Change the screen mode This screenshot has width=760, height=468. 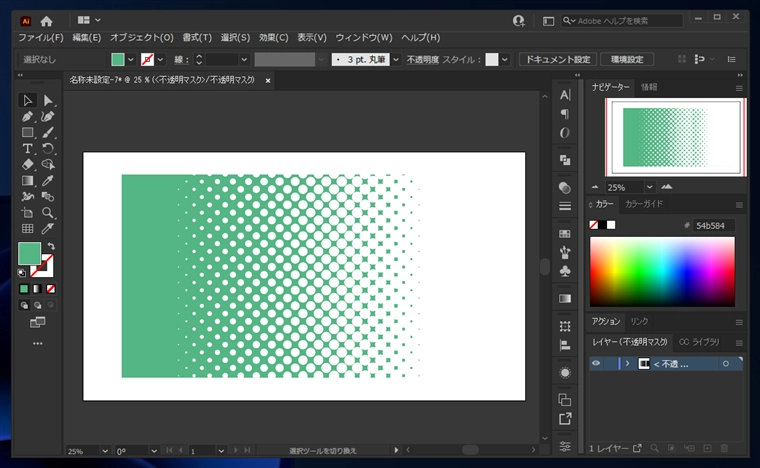point(37,322)
